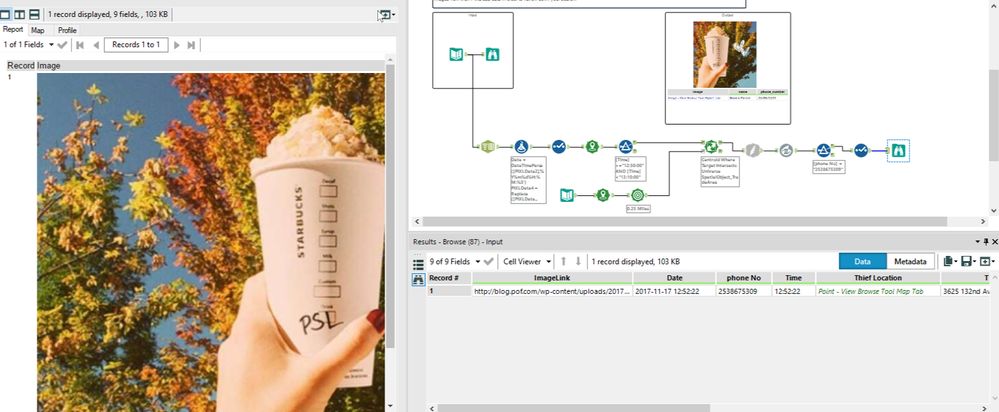Select the single-pane view layout icon

6,14
